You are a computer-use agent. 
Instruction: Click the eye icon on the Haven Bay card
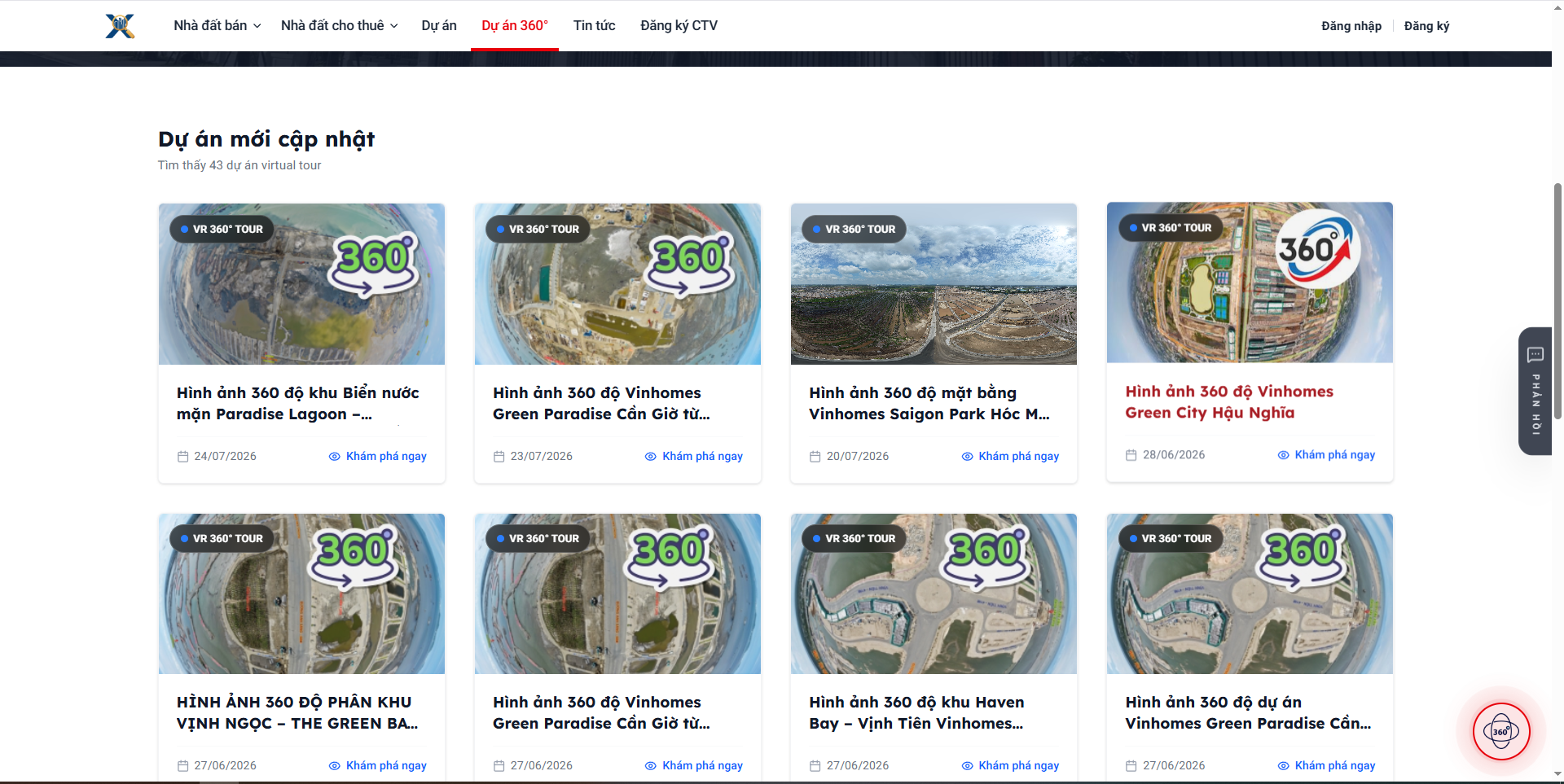pos(967,766)
